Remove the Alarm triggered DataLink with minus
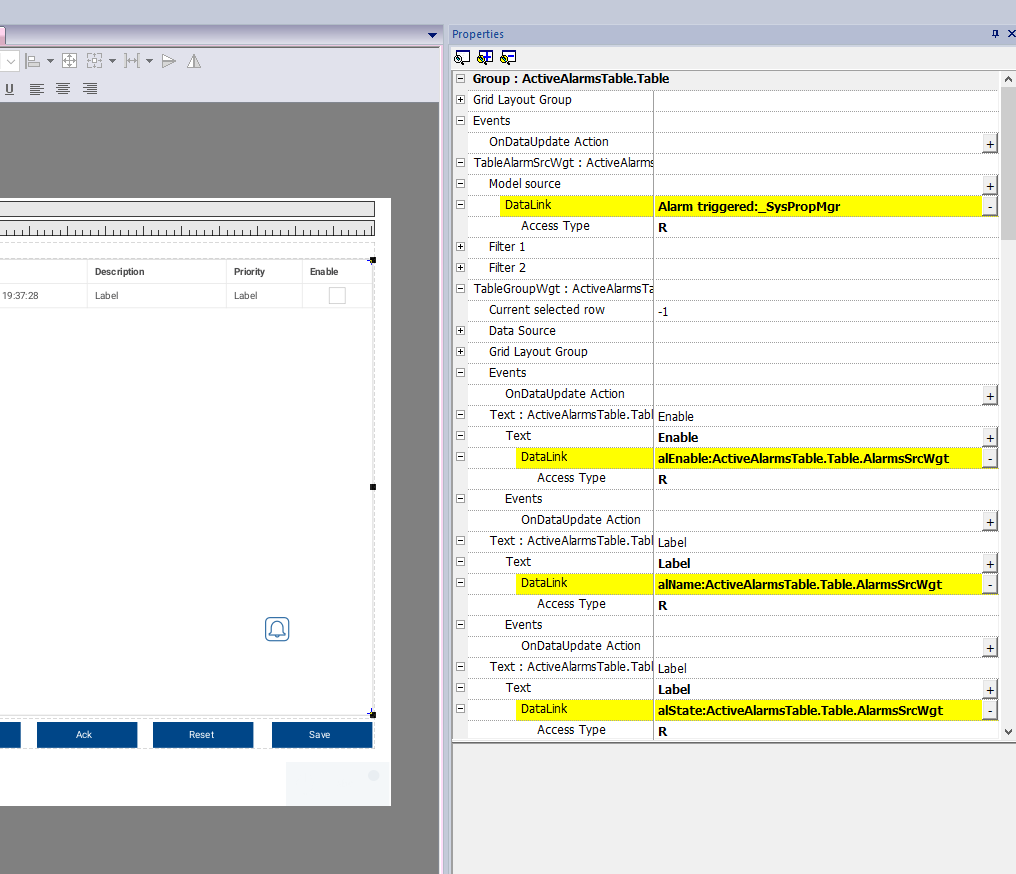 tap(989, 207)
